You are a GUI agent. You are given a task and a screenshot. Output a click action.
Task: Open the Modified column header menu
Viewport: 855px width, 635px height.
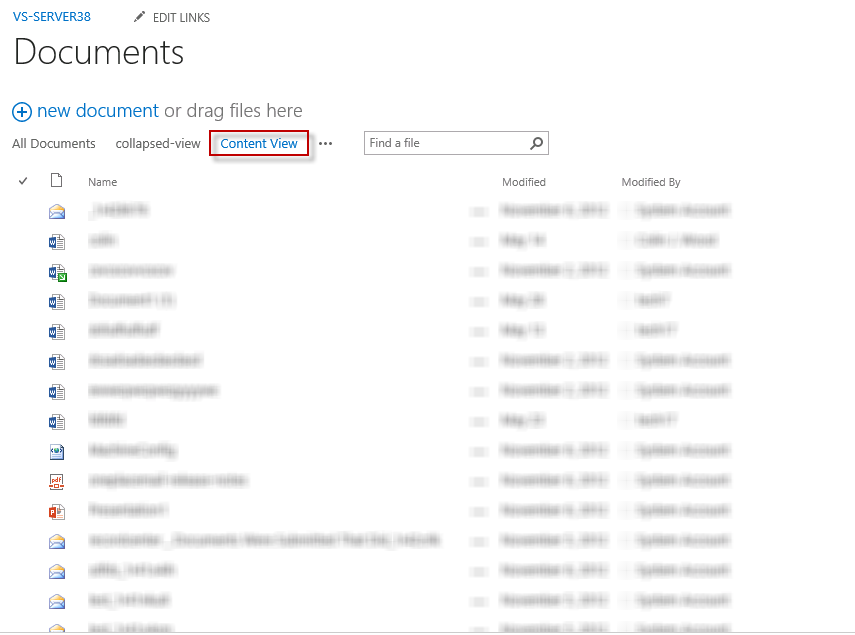pos(523,182)
